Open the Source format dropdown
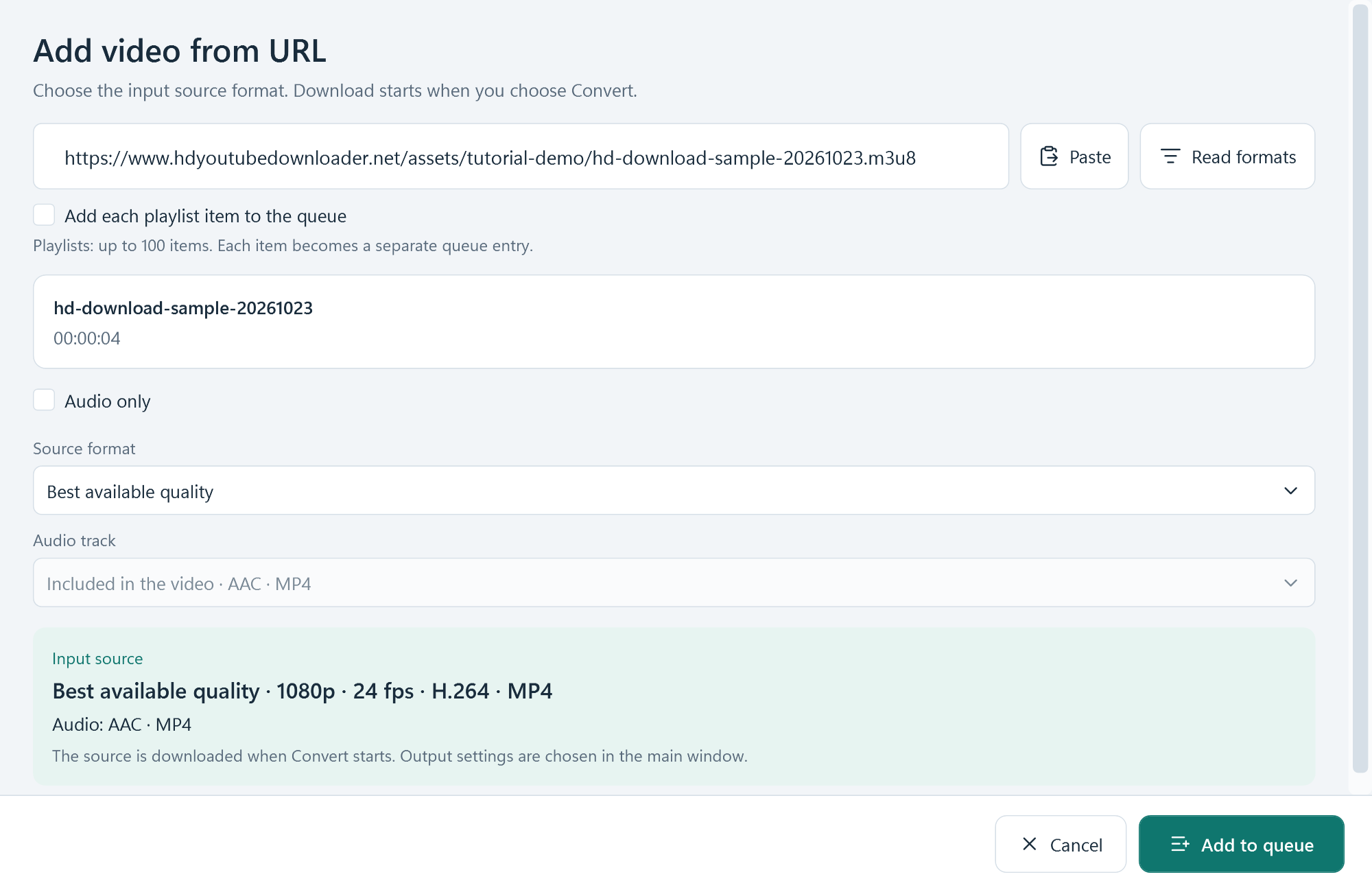 tap(674, 491)
